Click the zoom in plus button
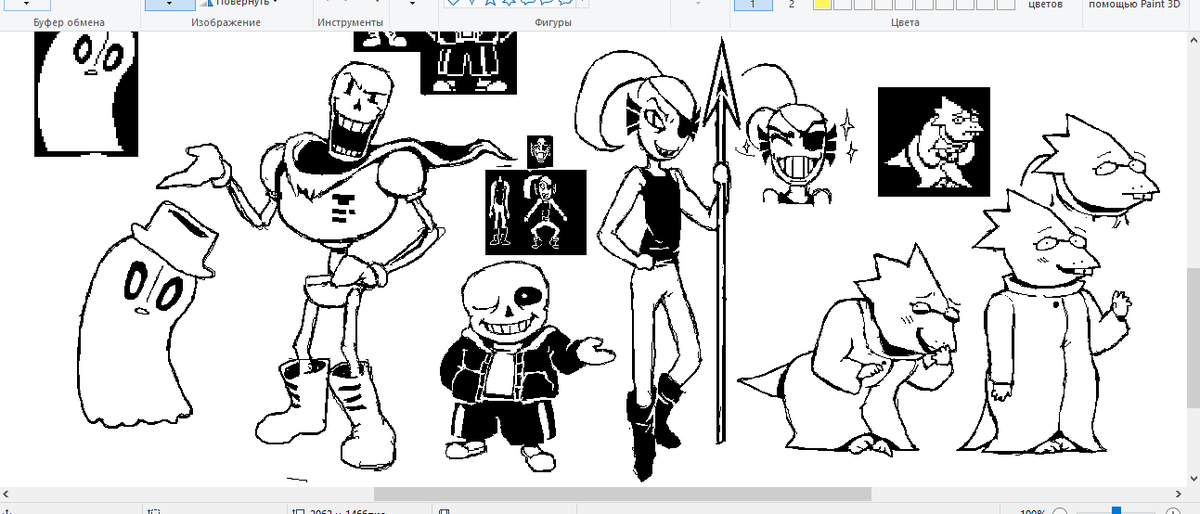 tap(1174, 510)
